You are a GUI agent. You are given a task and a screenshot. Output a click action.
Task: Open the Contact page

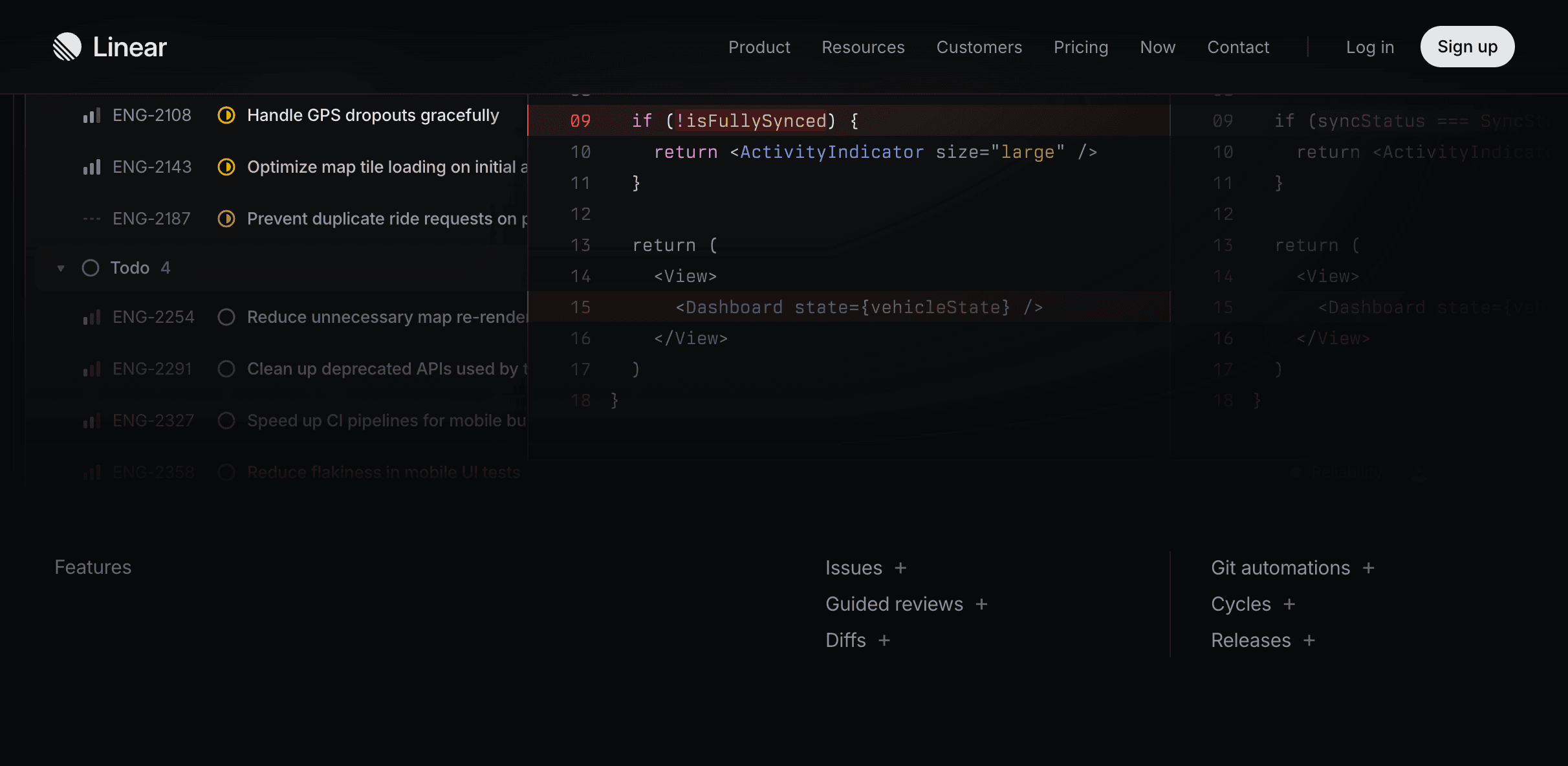click(1238, 47)
